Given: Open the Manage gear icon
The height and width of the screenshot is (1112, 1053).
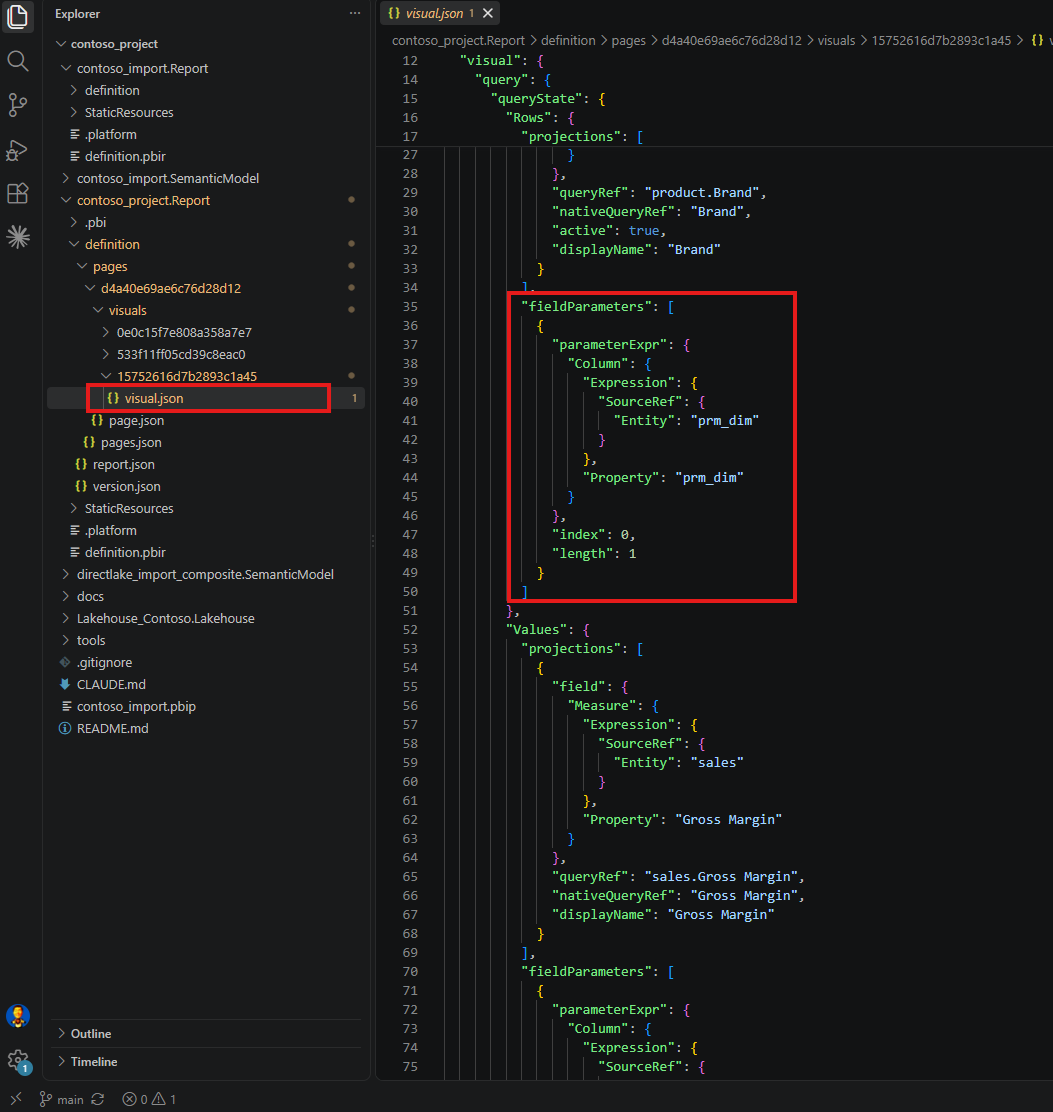Looking at the screenshot, I should click(18, 1061).
